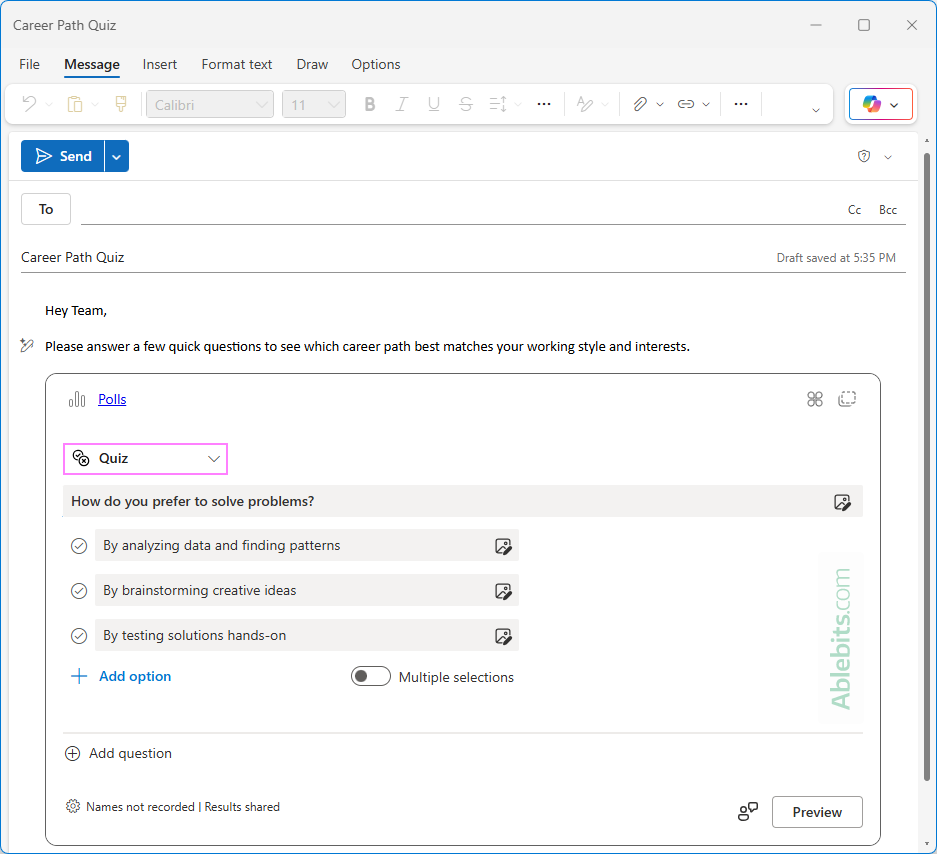The width and height of the screenshot is (937, 854).
Task: Add an image to the problems question
Action: pyautogui.click(x=842, y=501)
